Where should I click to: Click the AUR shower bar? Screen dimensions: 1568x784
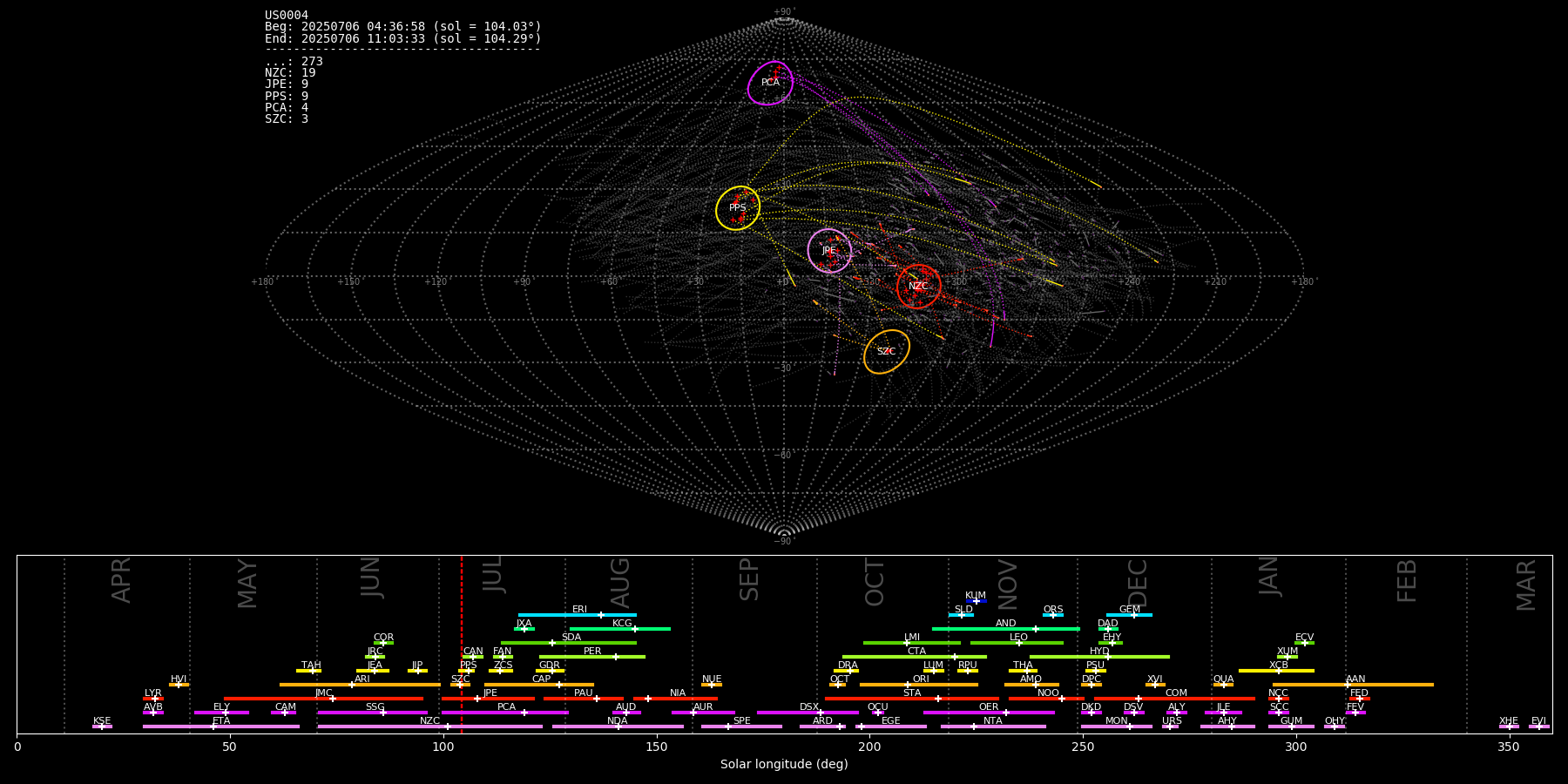tap(703, 713)
